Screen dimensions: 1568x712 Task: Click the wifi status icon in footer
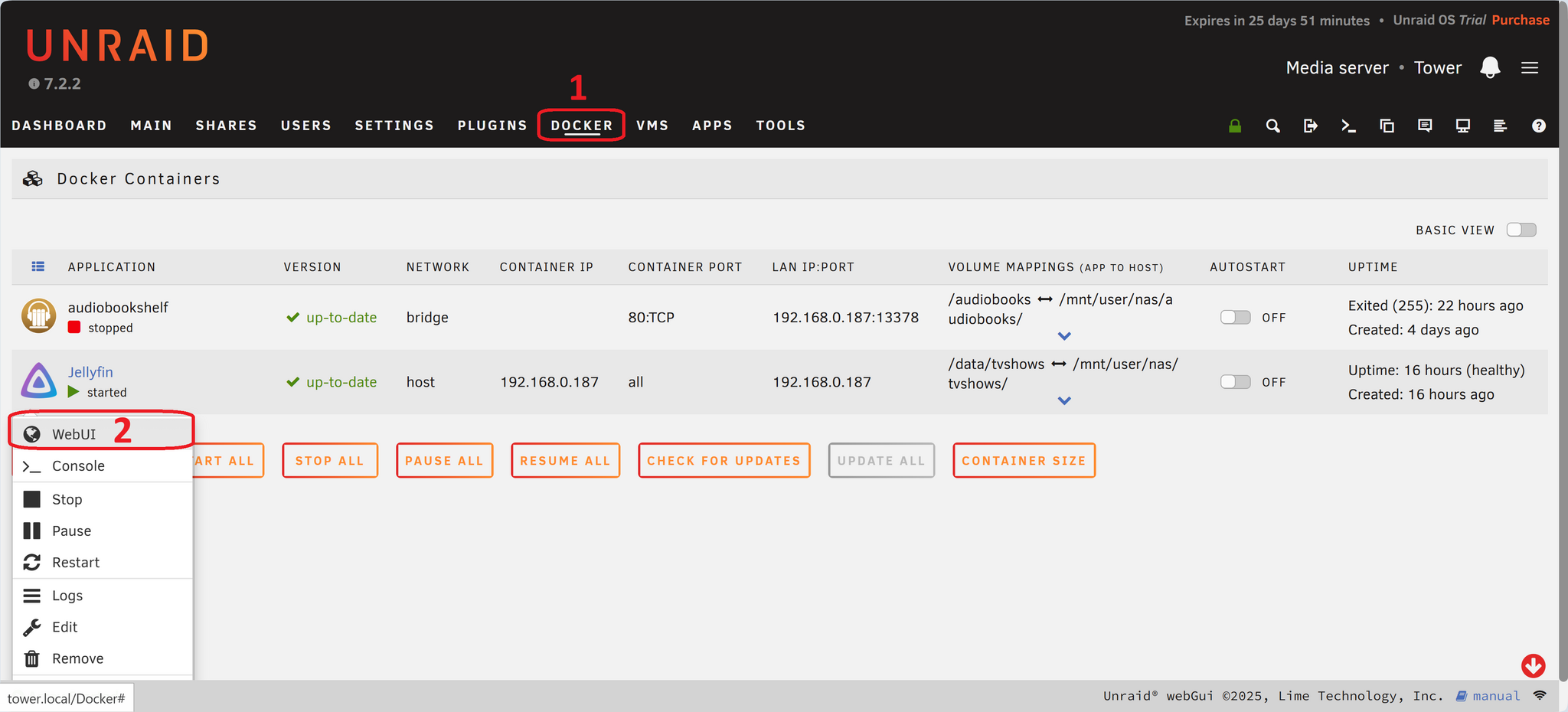tap(1540, 695)
